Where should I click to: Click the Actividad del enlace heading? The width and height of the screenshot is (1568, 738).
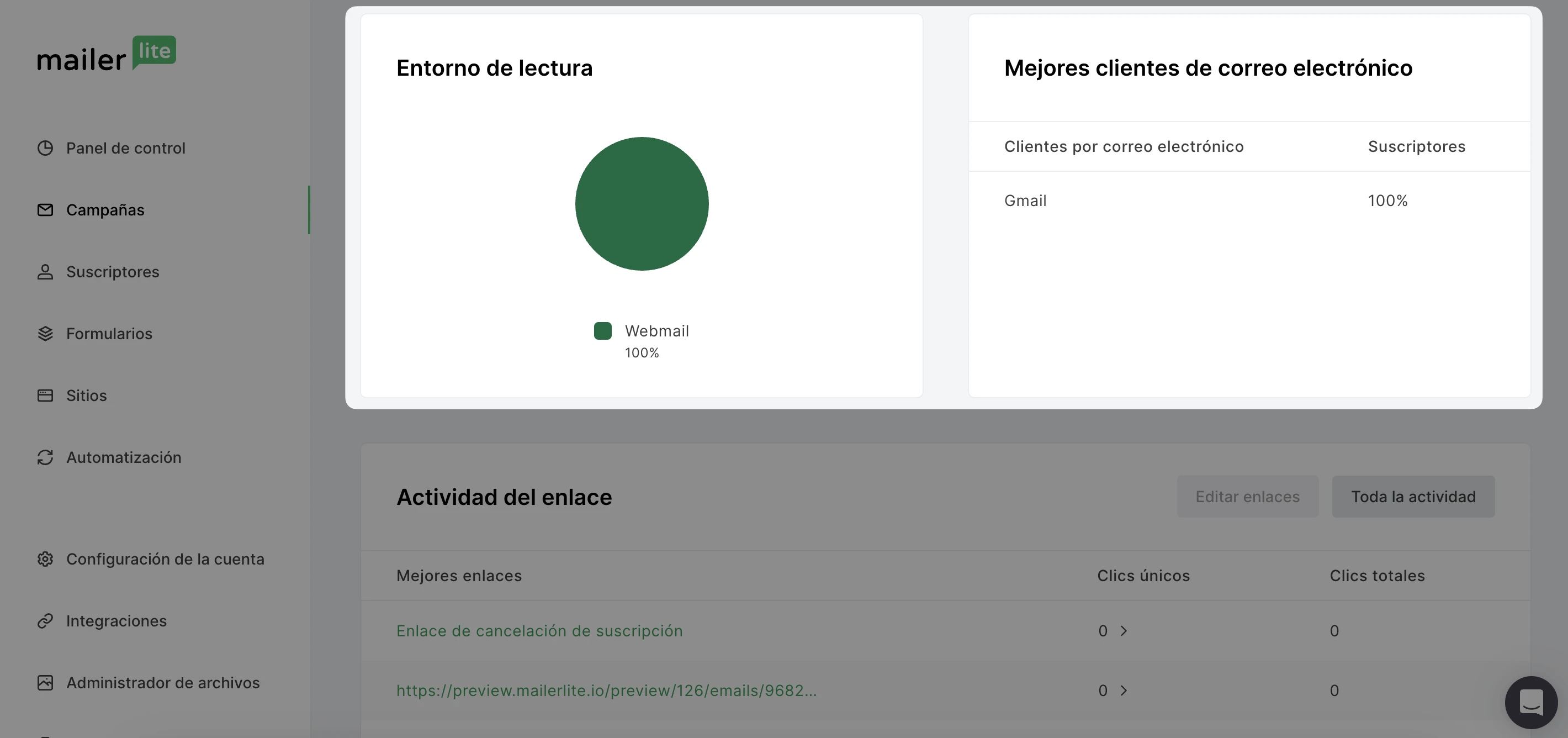(x=504, y=498)
